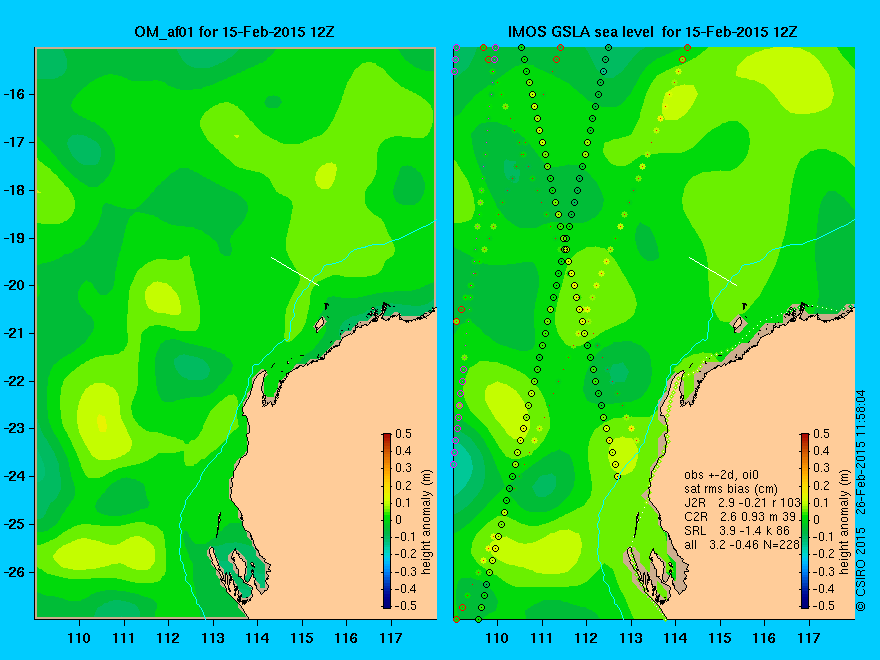The height and width of the screenshot is (660, 880).
Task: Click the 'sat rms bias (cm)' header text
Action: (x=731, y=489)
